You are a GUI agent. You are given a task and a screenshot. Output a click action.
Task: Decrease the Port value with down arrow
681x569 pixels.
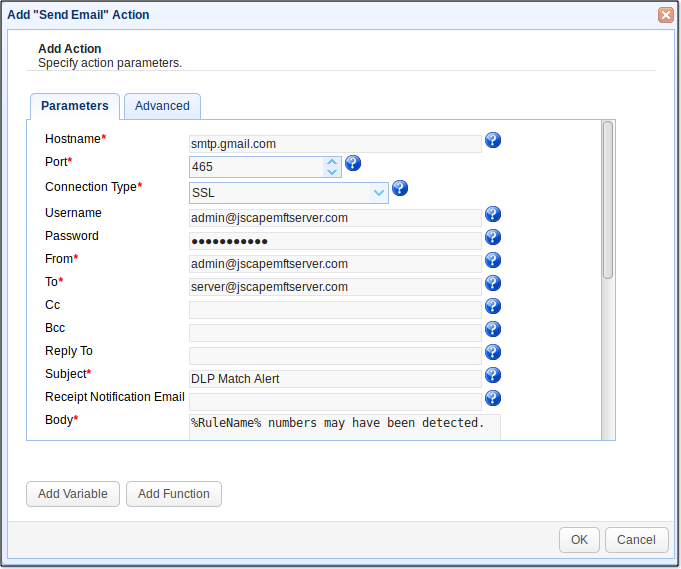[332, 172]
